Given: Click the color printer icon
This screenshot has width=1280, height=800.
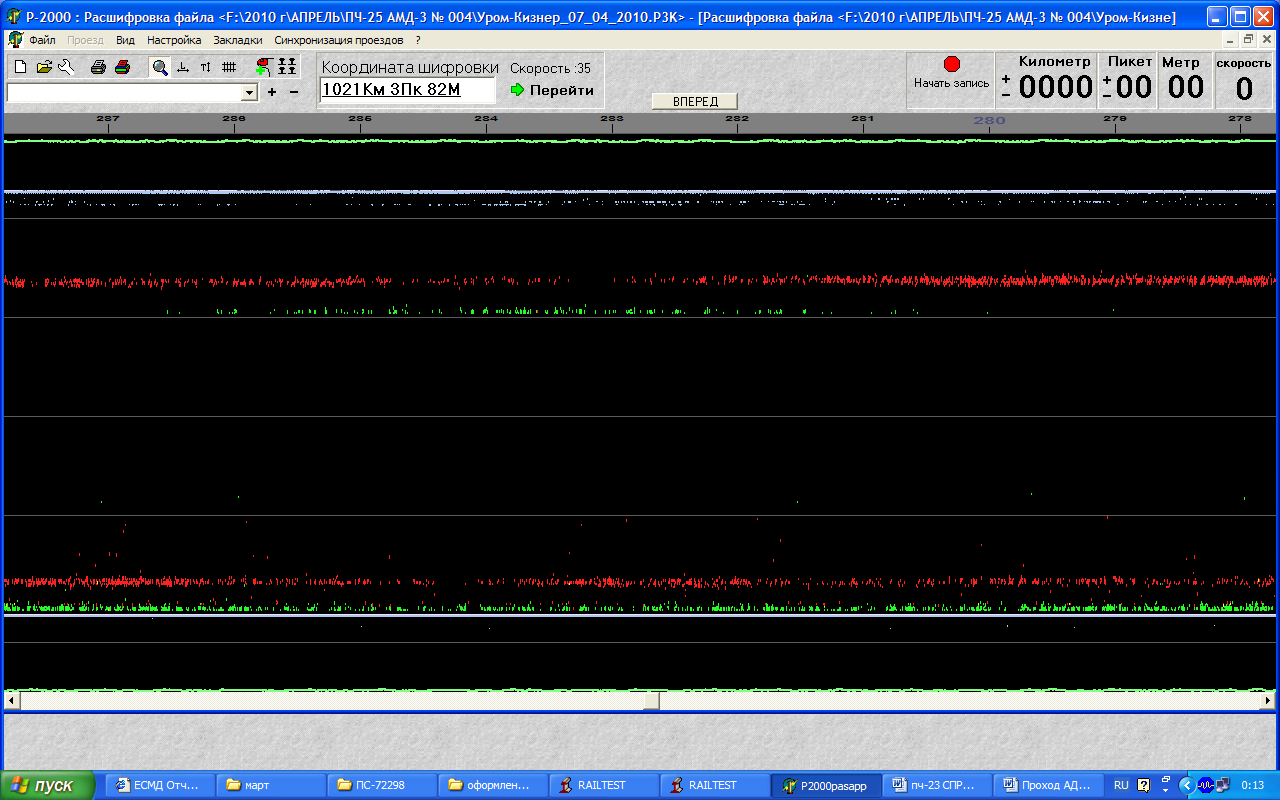Looking at the screenshot, I should tap(122, 67).
